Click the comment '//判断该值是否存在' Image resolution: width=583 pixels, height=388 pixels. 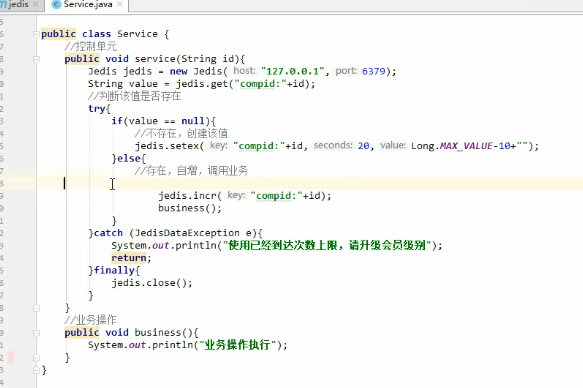[x=134, y=96]
